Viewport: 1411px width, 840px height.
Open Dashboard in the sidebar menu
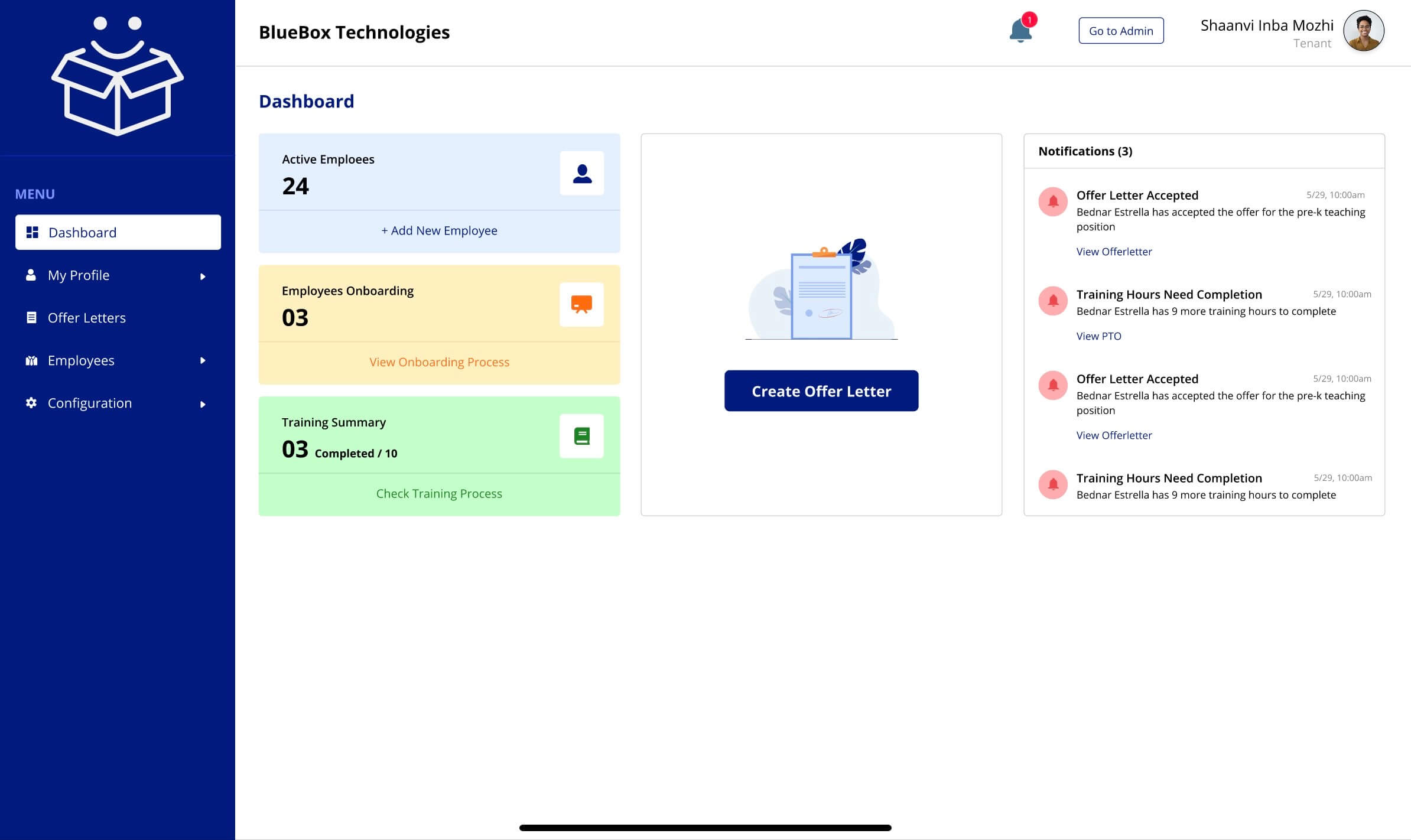point(118,232)
